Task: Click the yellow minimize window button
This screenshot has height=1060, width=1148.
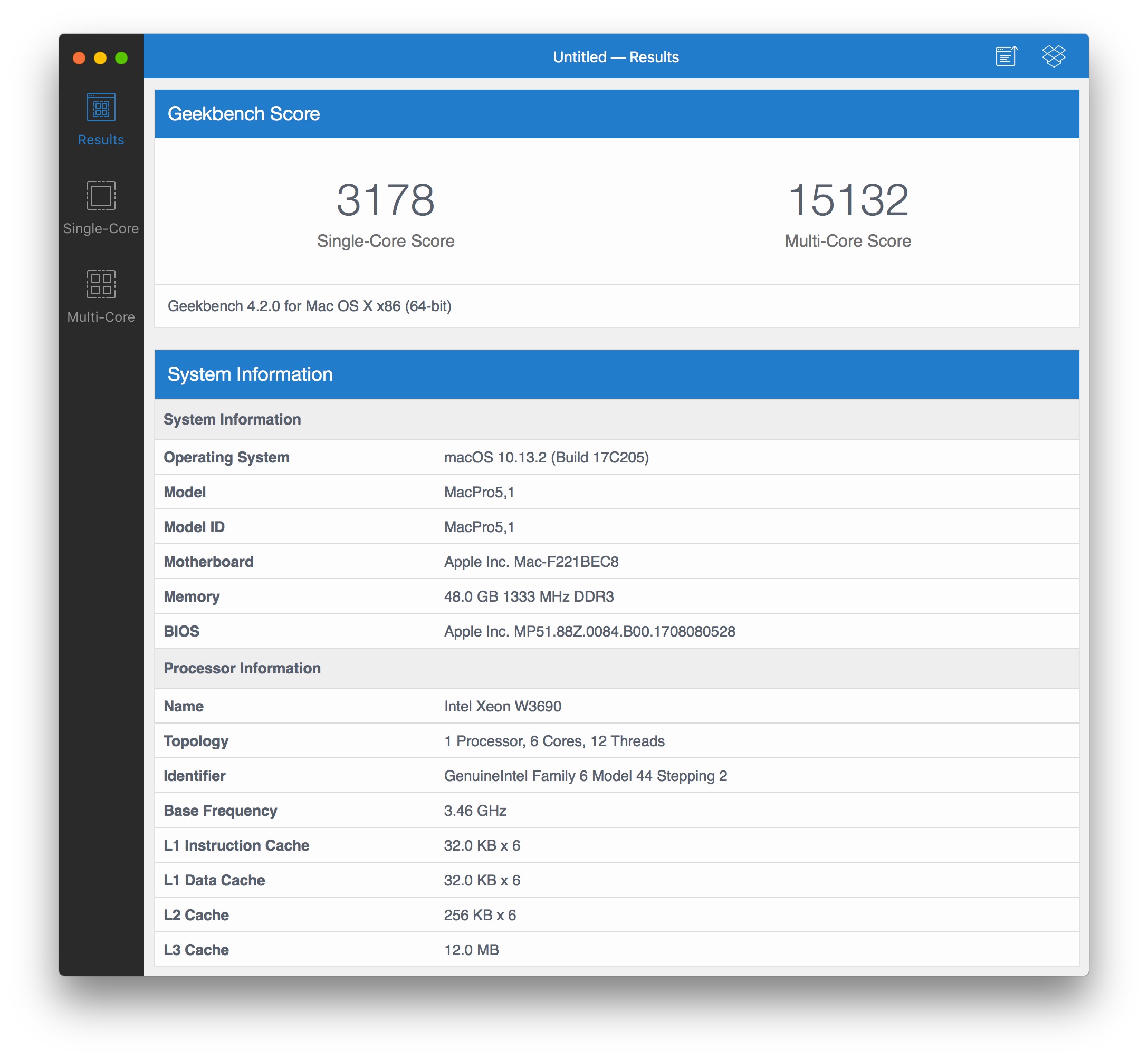Action: point(100,58)
